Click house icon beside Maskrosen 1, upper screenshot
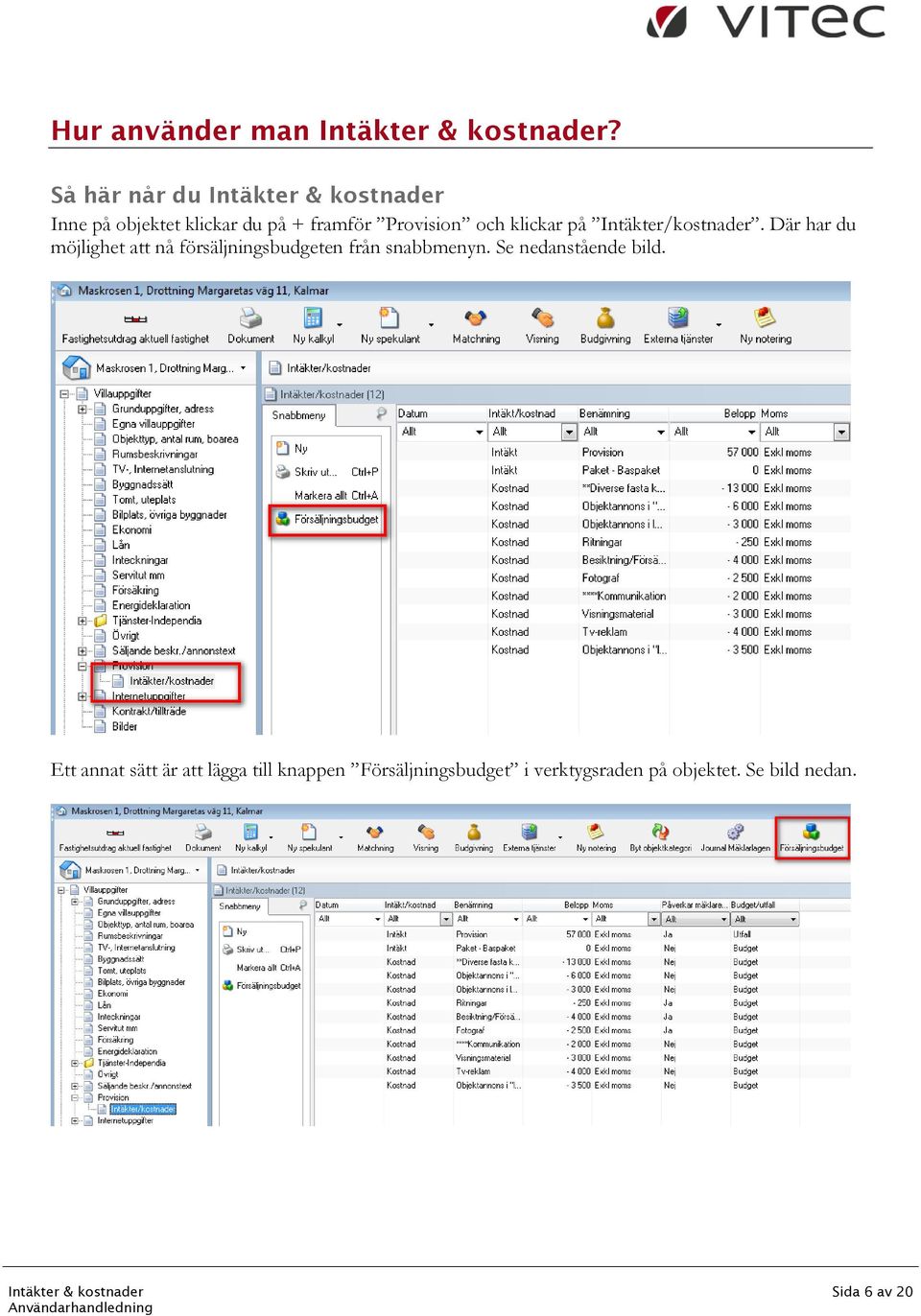921x1316 pixels. coord(76,367)
